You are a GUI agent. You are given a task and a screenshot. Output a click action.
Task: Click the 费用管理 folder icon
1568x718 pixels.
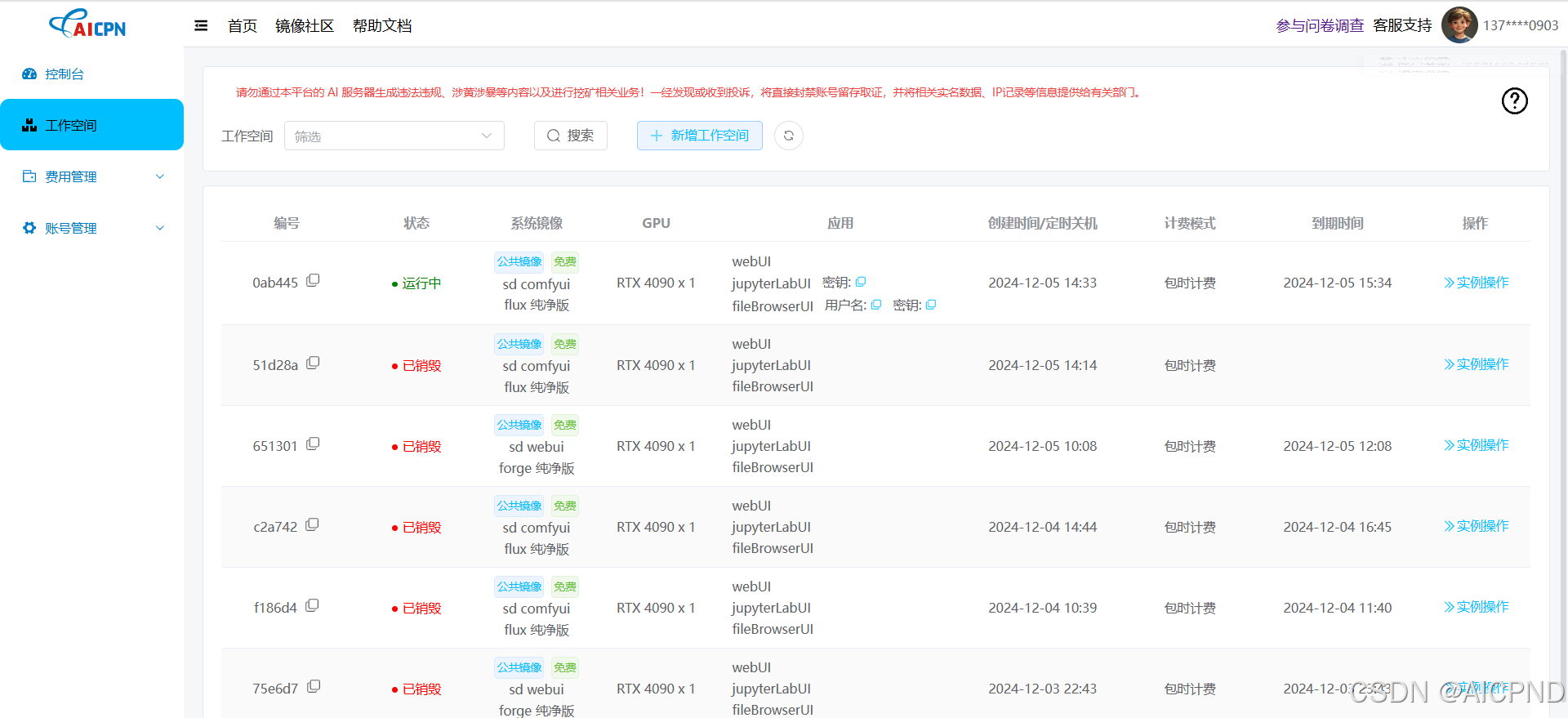pos(29,176)
